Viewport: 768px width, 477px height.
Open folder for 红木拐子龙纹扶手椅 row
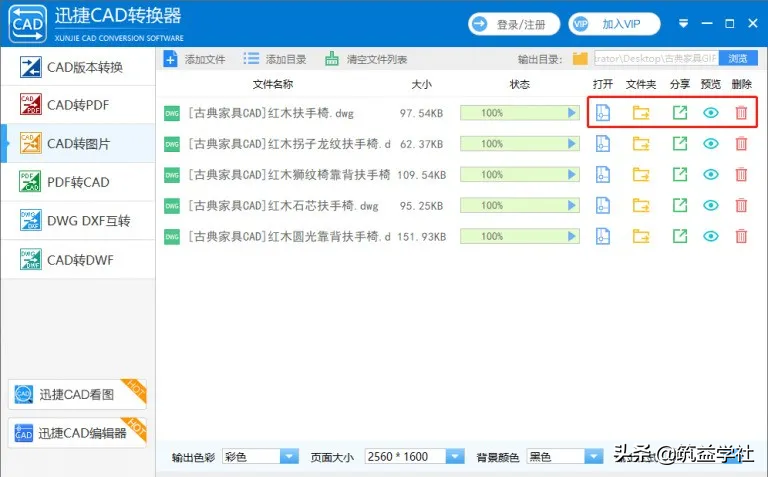pyautogui.click(x=641, y=144)
